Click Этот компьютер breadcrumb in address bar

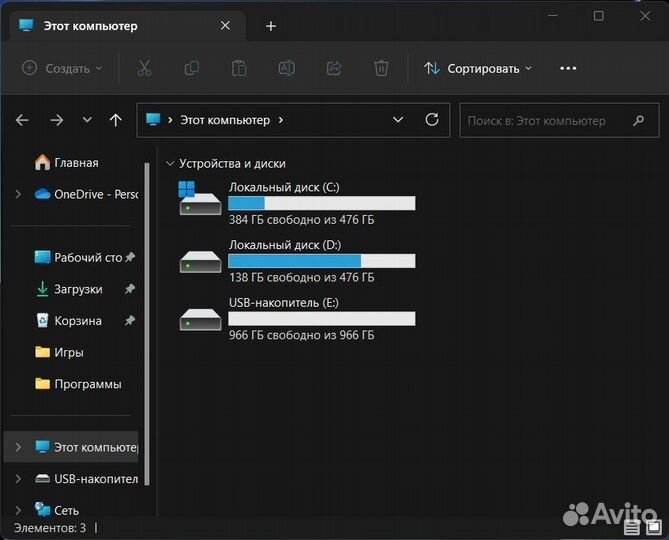(x=225, y=120)
